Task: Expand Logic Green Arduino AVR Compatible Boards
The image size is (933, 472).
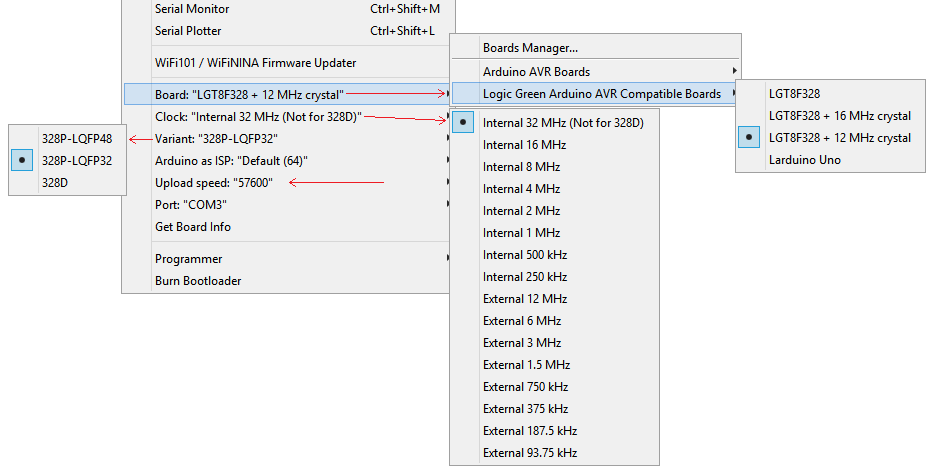Action: (596, 93)
